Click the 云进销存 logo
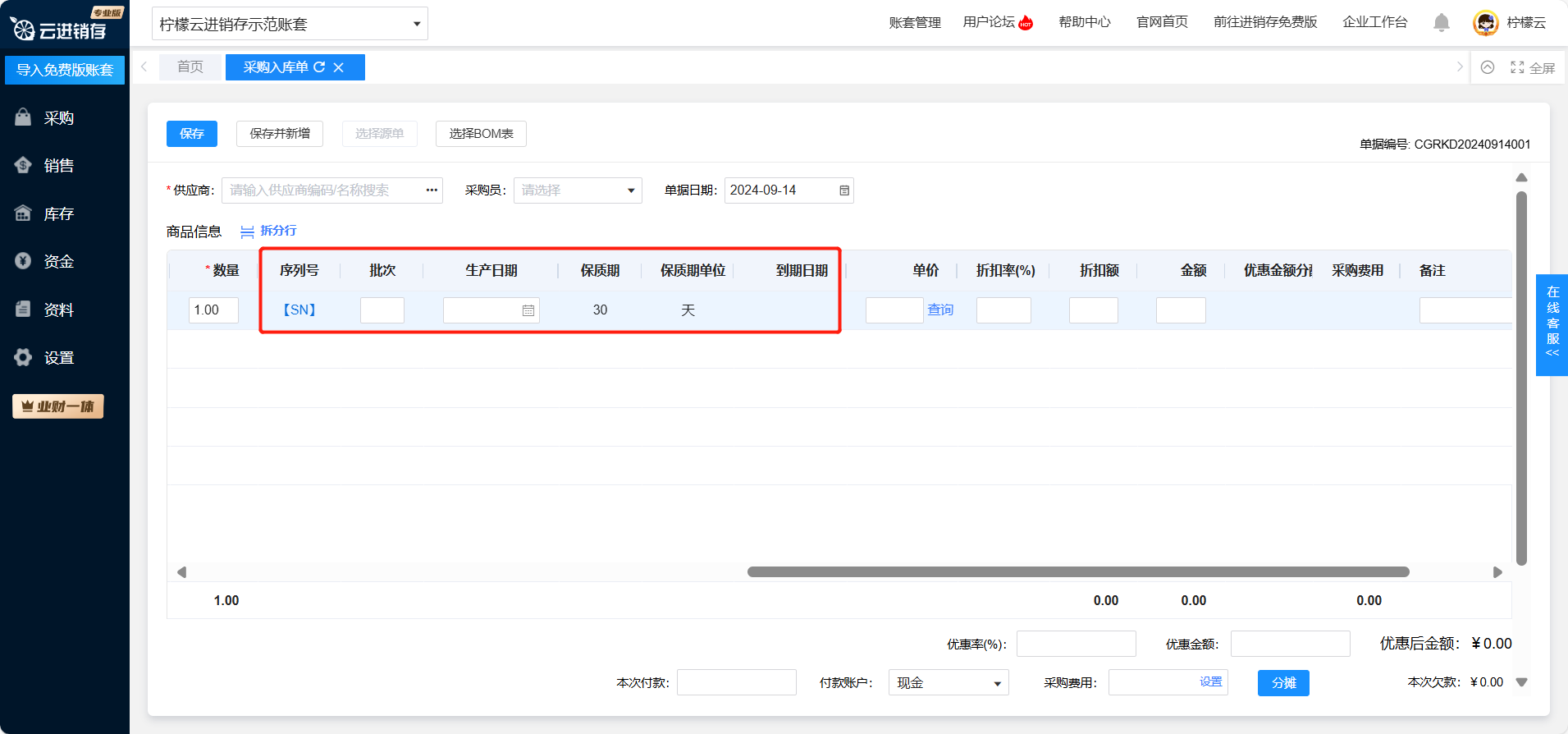 click(x=59, y=30)
